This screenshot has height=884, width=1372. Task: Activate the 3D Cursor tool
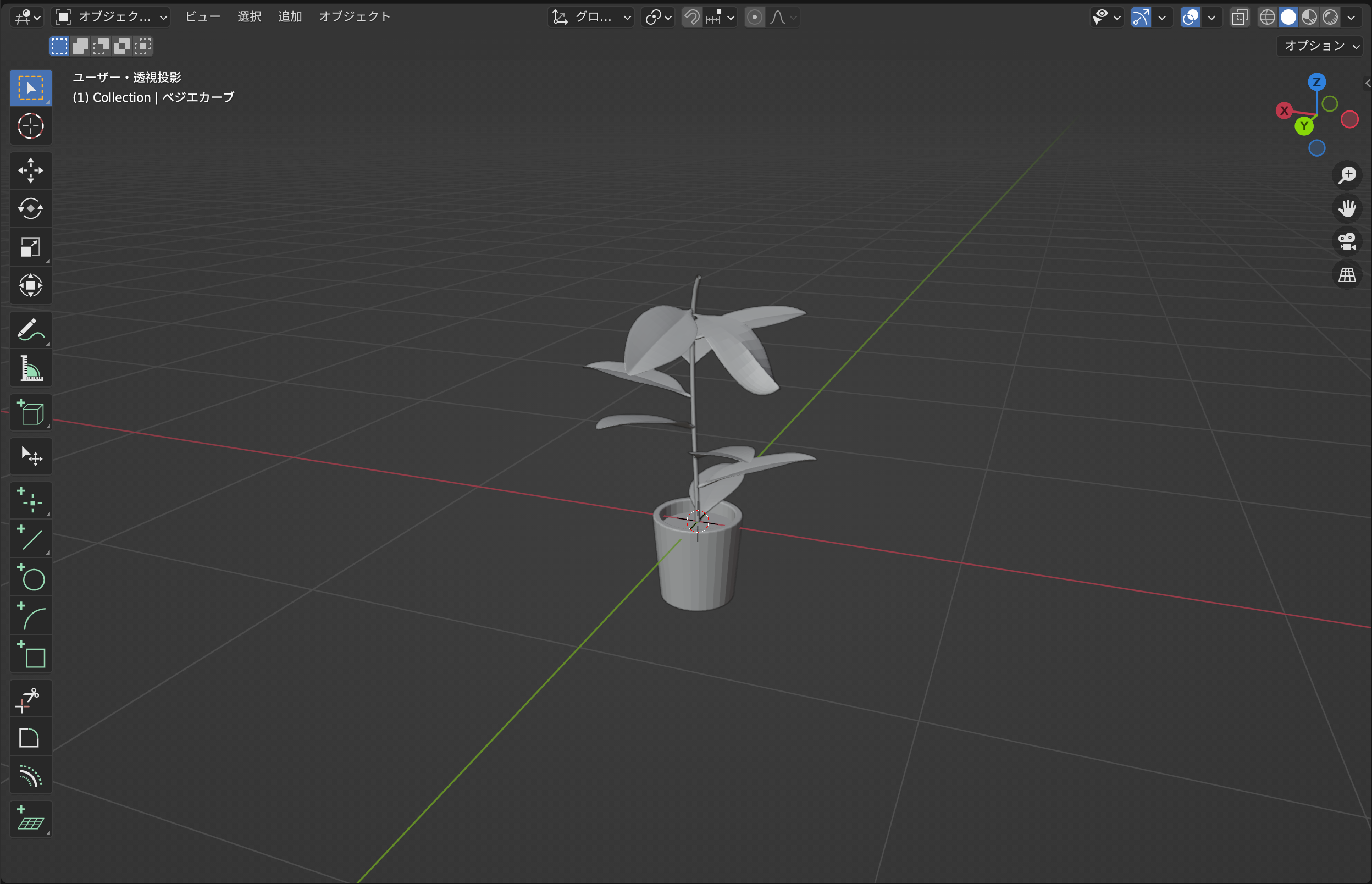point(31,126)
